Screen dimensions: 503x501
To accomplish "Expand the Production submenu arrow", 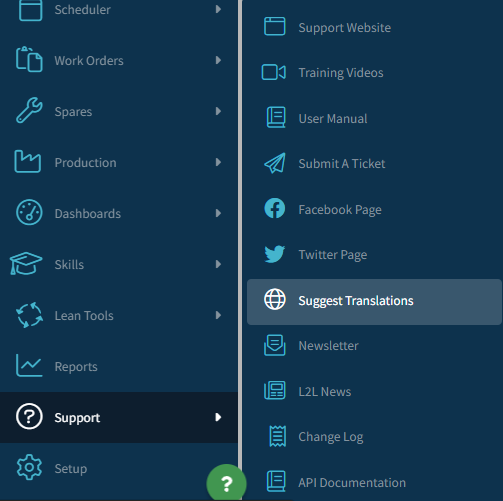I will (218, 162).
